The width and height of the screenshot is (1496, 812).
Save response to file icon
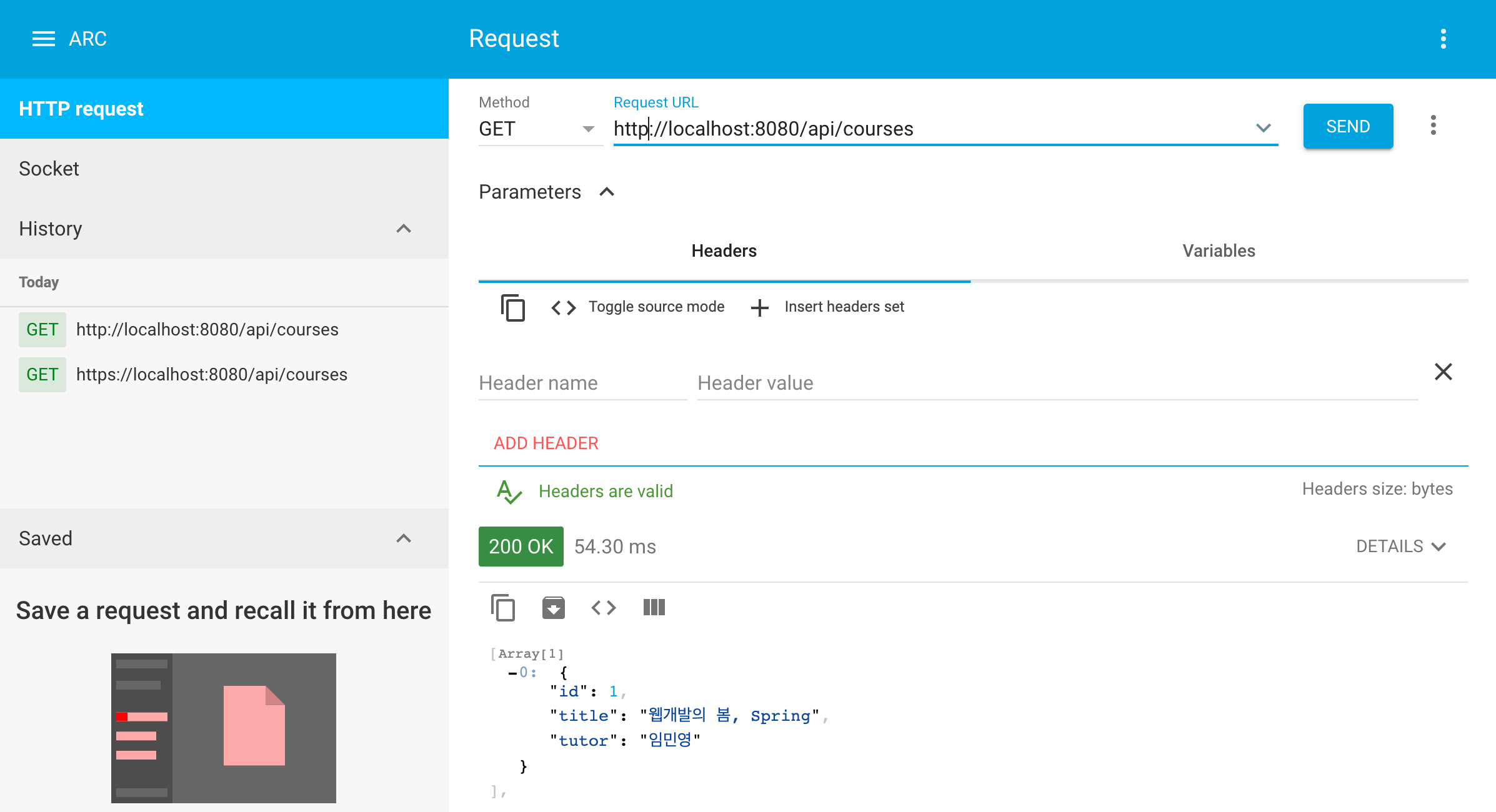point(553,608)
